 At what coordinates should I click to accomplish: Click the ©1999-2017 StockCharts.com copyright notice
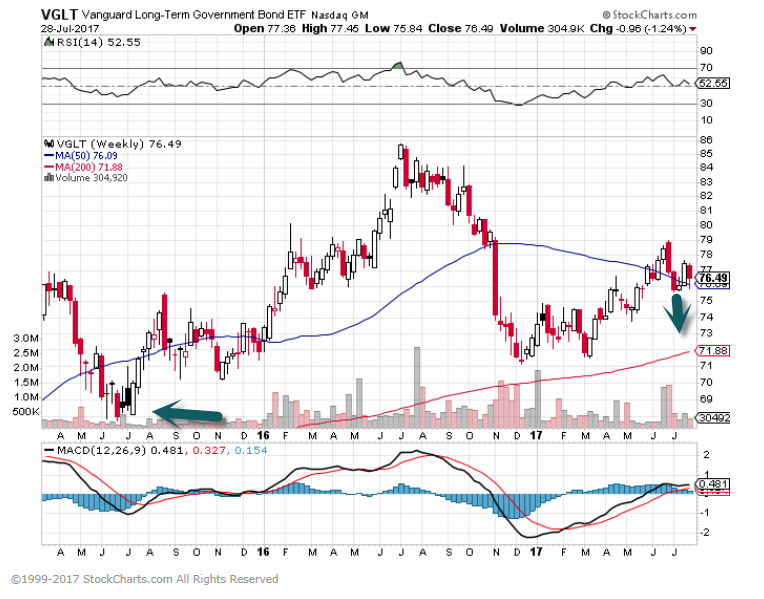145,579
